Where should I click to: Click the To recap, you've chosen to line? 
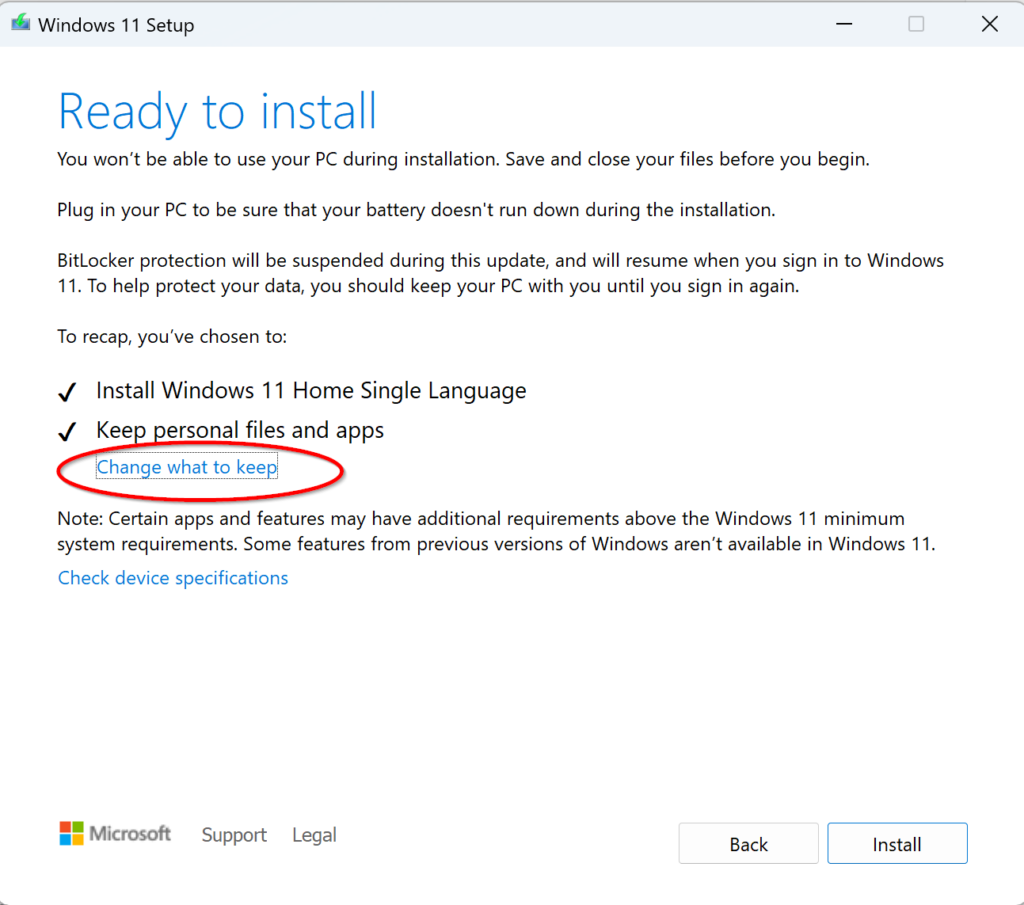pos(172,336)
